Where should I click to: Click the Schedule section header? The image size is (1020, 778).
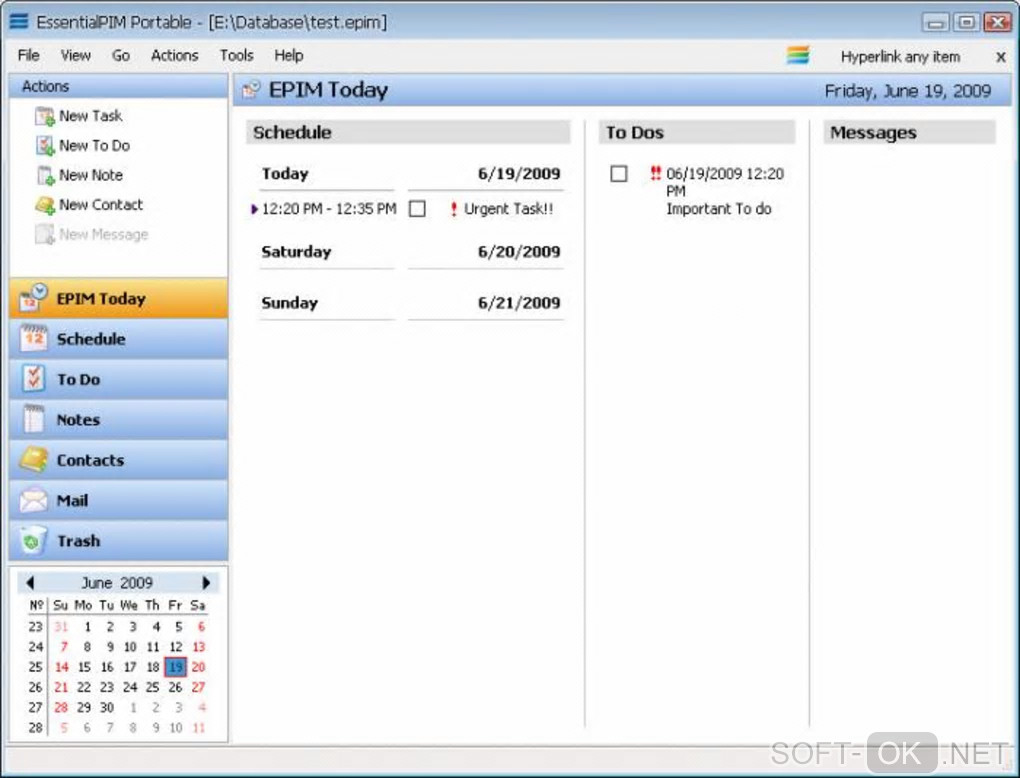click(408, 132)
